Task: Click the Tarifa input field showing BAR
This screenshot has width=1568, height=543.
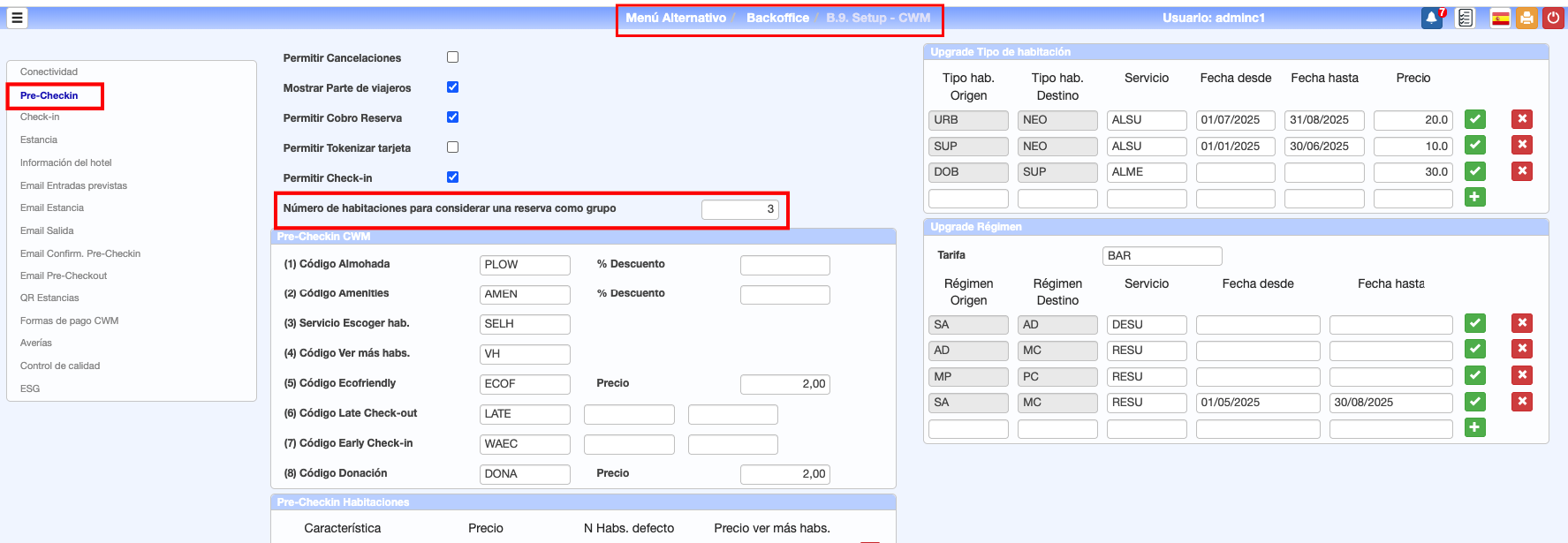Action: [1162, 256]
